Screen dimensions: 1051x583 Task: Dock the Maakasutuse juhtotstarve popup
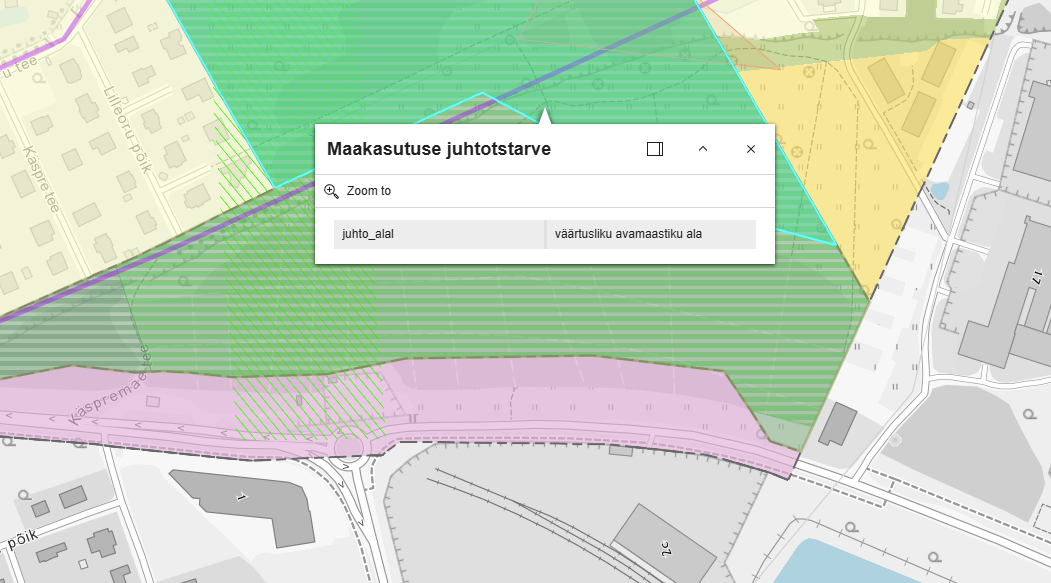655,149
